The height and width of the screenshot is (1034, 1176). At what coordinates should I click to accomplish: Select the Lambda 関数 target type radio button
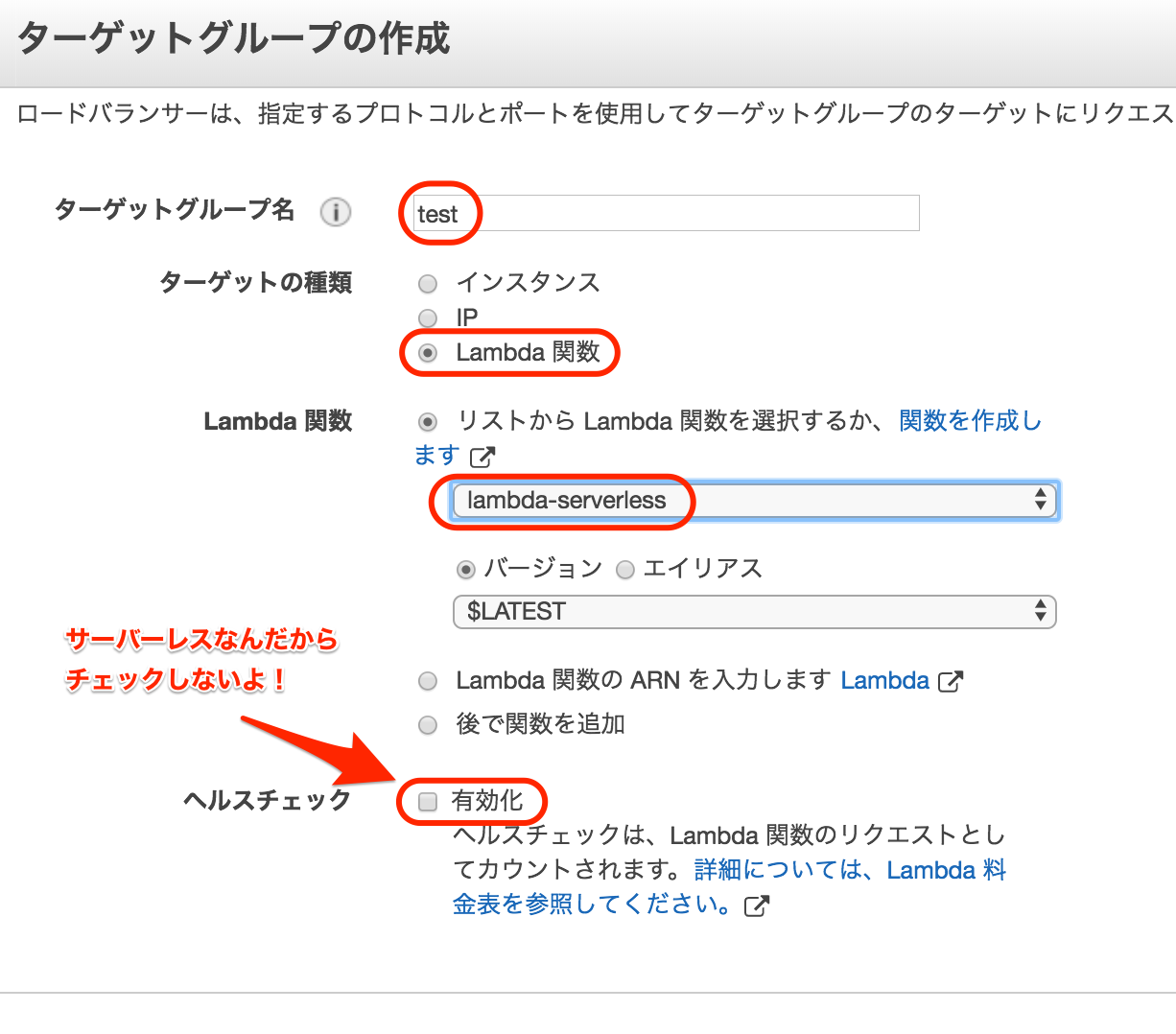[x=427, y=352]
